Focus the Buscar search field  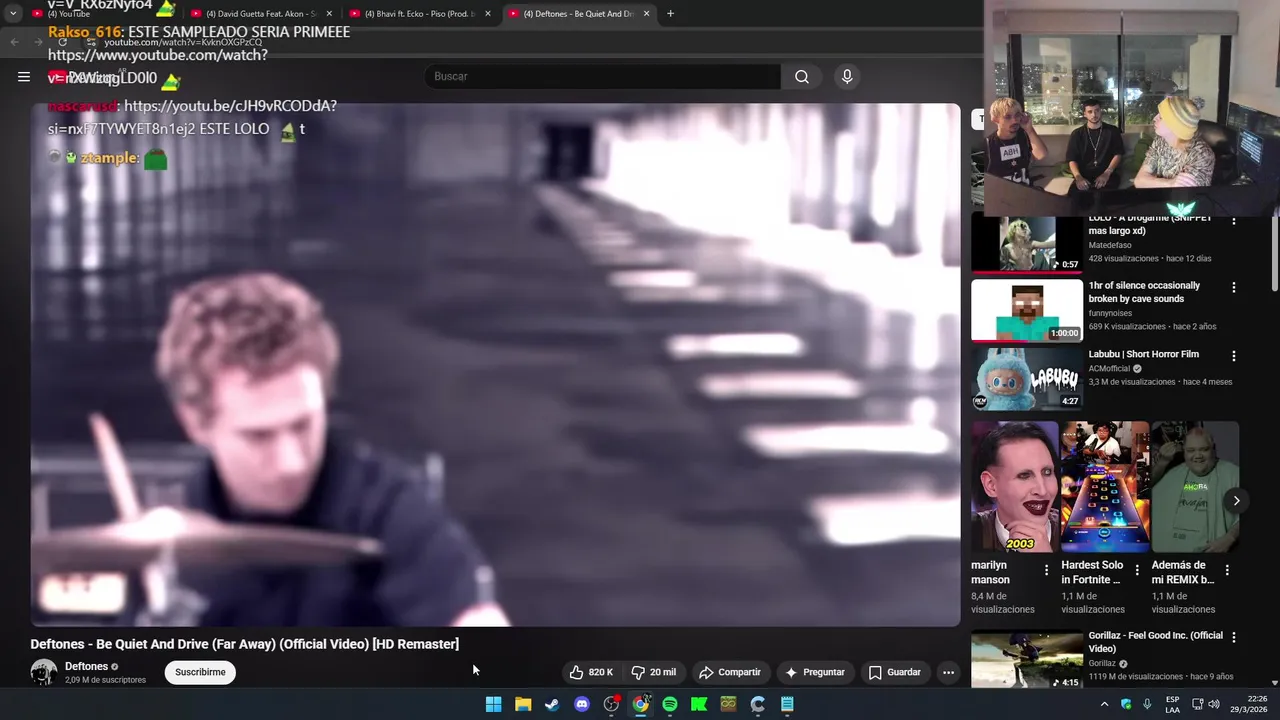[603, 76]
